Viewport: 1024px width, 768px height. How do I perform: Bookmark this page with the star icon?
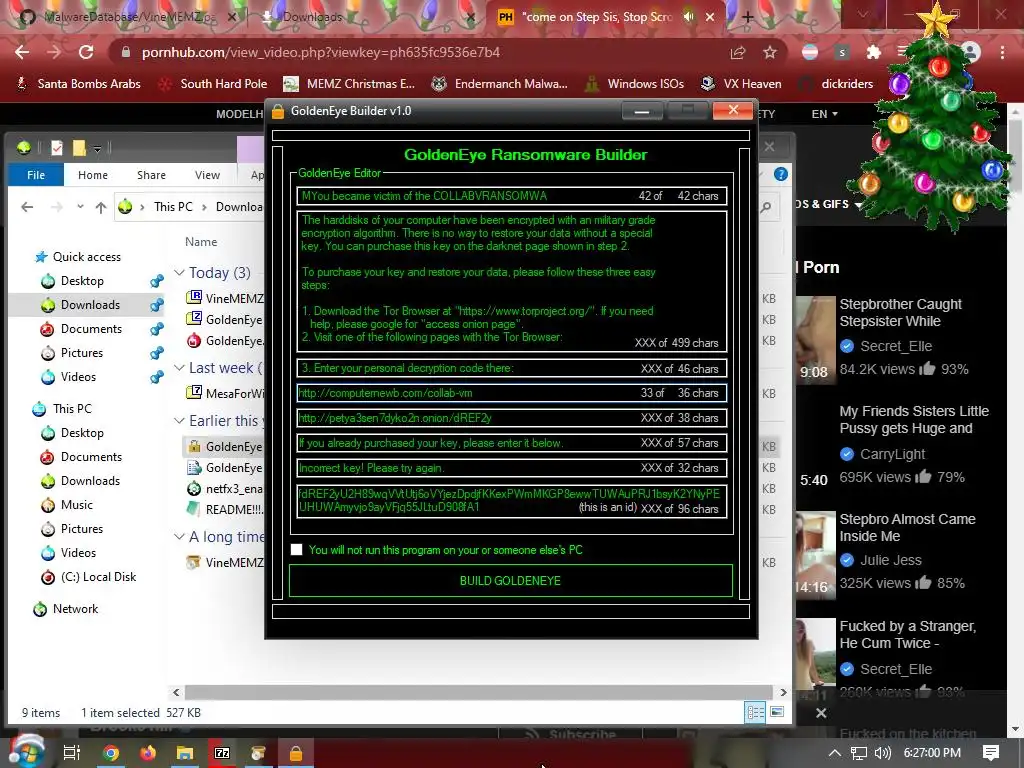click(x=770, y=52)
